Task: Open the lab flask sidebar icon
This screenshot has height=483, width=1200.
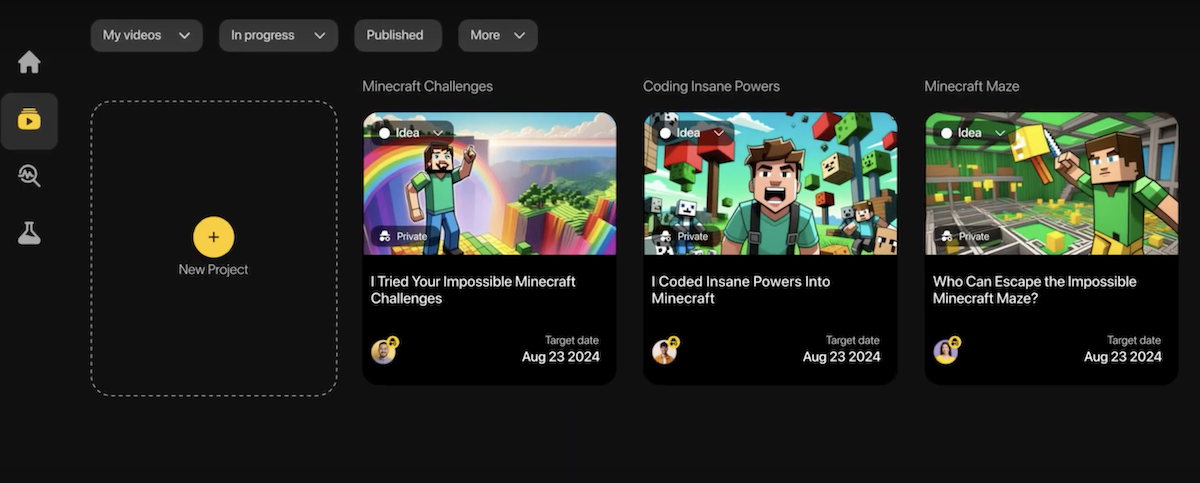Action: pos(29,234)
